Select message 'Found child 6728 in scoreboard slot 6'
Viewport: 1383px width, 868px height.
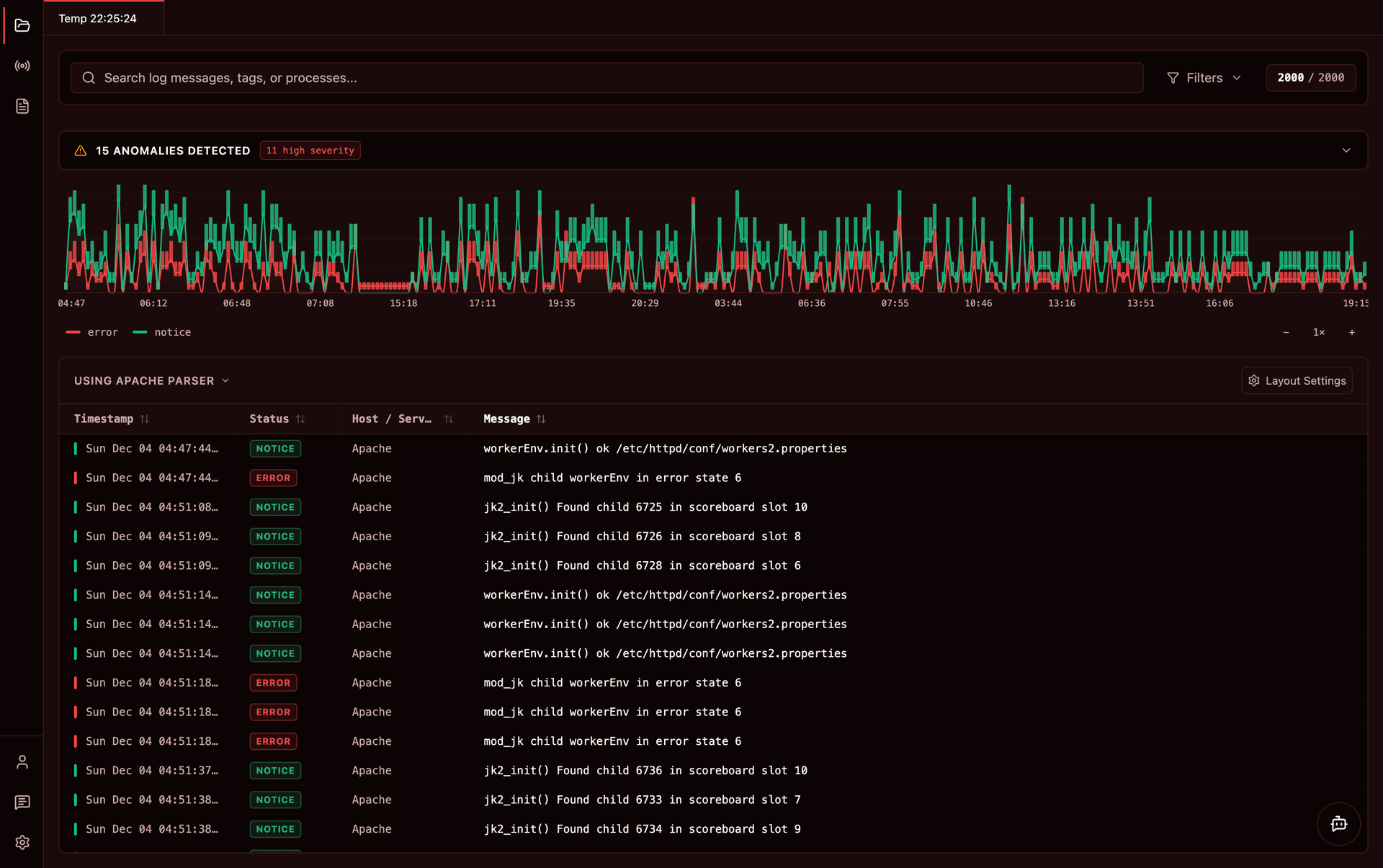pyautogui.click(x=642, y=565)
